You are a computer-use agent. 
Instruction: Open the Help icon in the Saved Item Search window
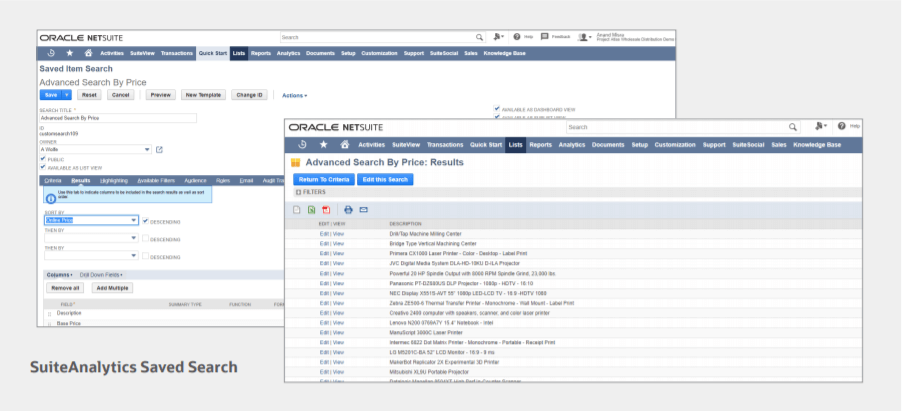point(517,36)
